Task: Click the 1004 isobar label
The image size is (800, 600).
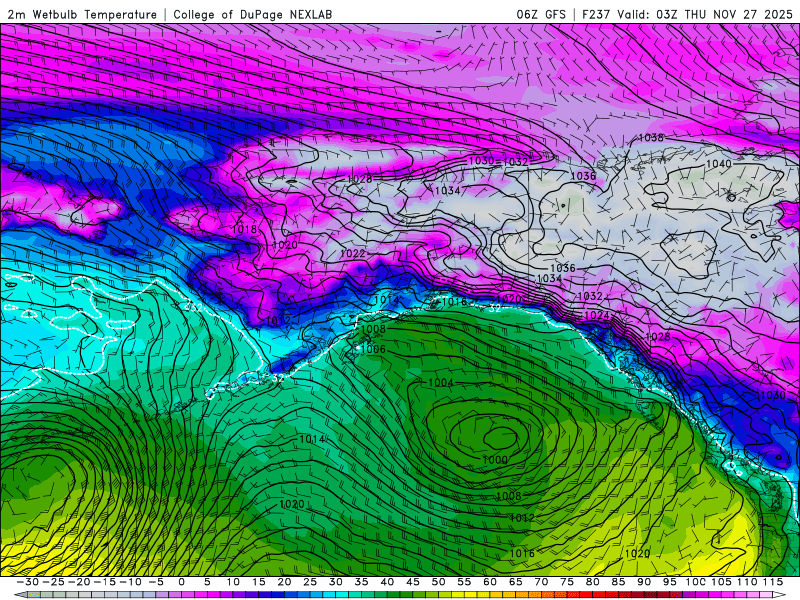Action: (x=441, y=383)
